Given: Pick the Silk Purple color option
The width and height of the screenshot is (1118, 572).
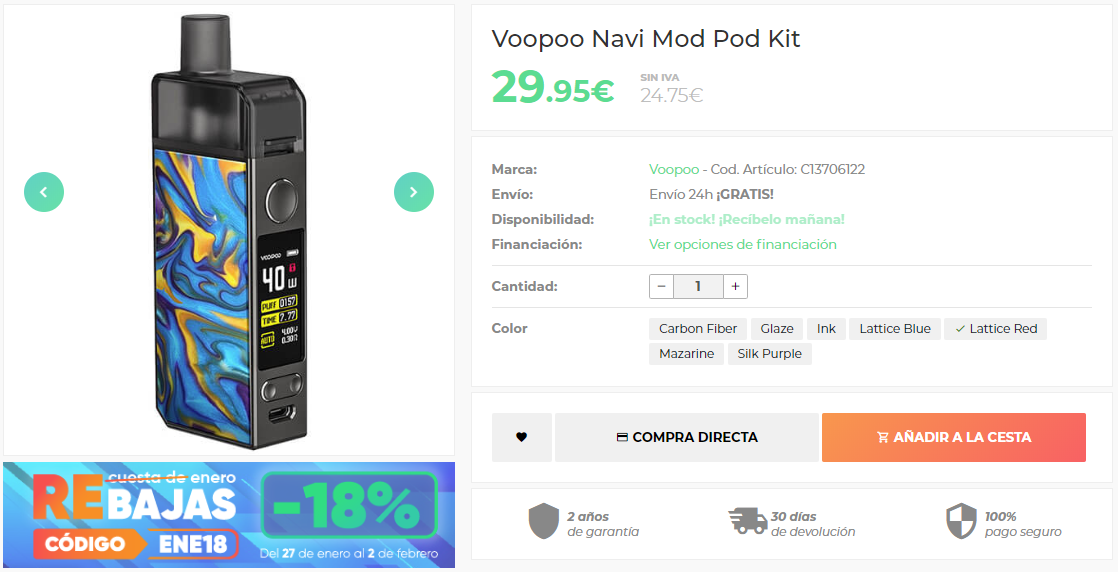Looking at the screenshot, I should pos(769,354).
